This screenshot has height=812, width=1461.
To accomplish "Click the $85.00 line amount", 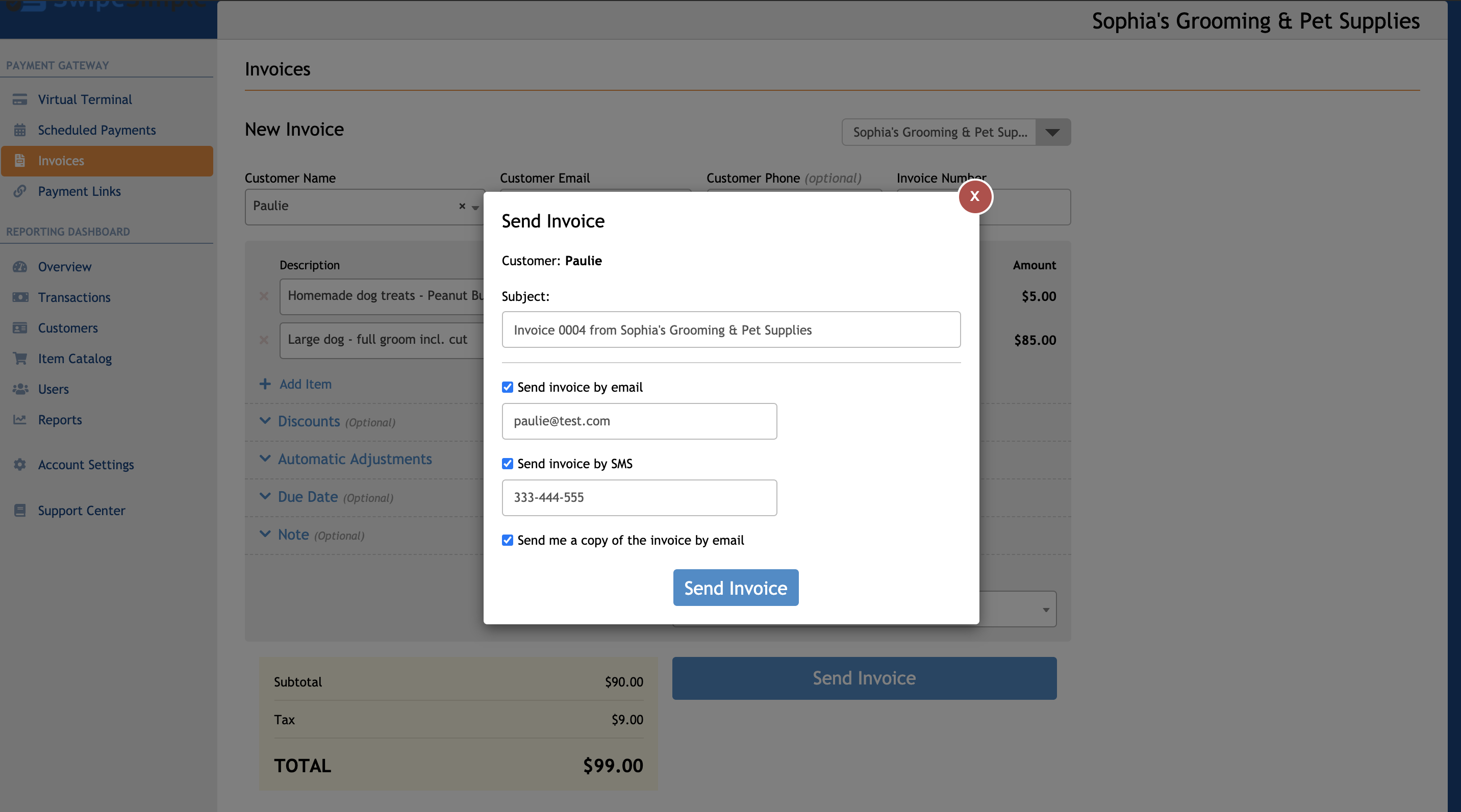I will tap(1035, 340).
